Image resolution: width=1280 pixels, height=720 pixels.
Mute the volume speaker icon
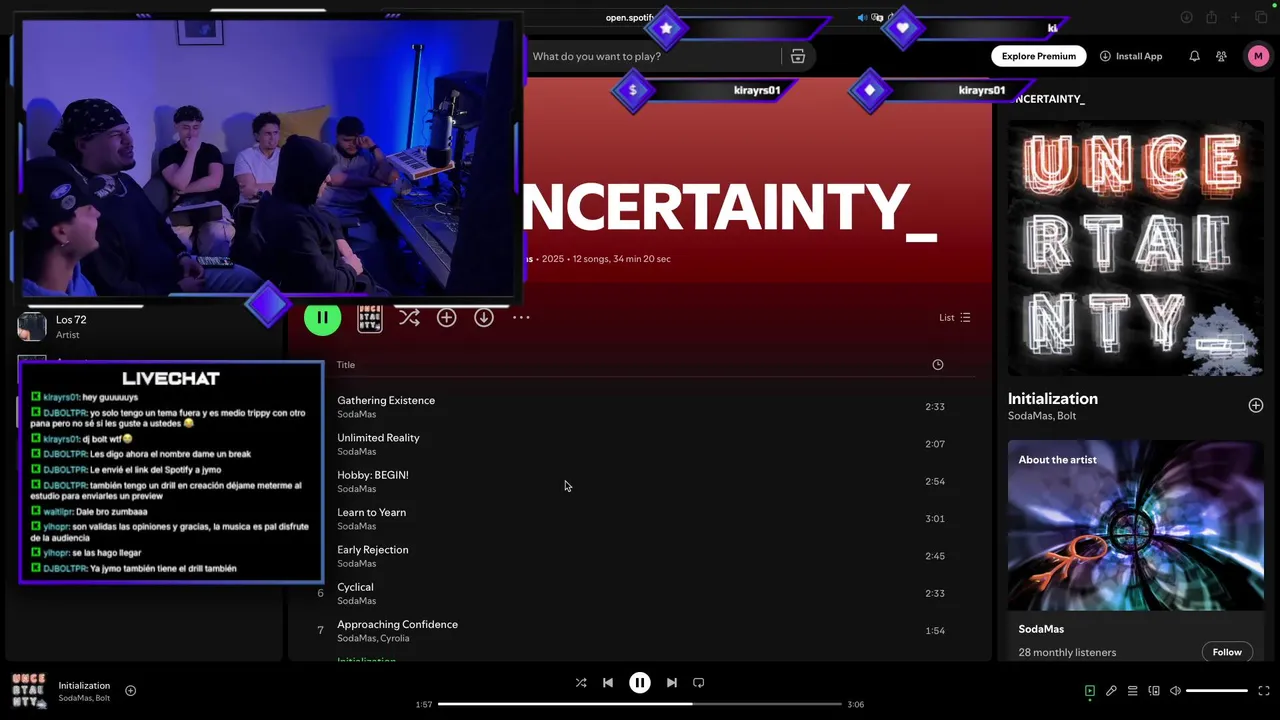pyautogui.click(x=1176, y=691)
